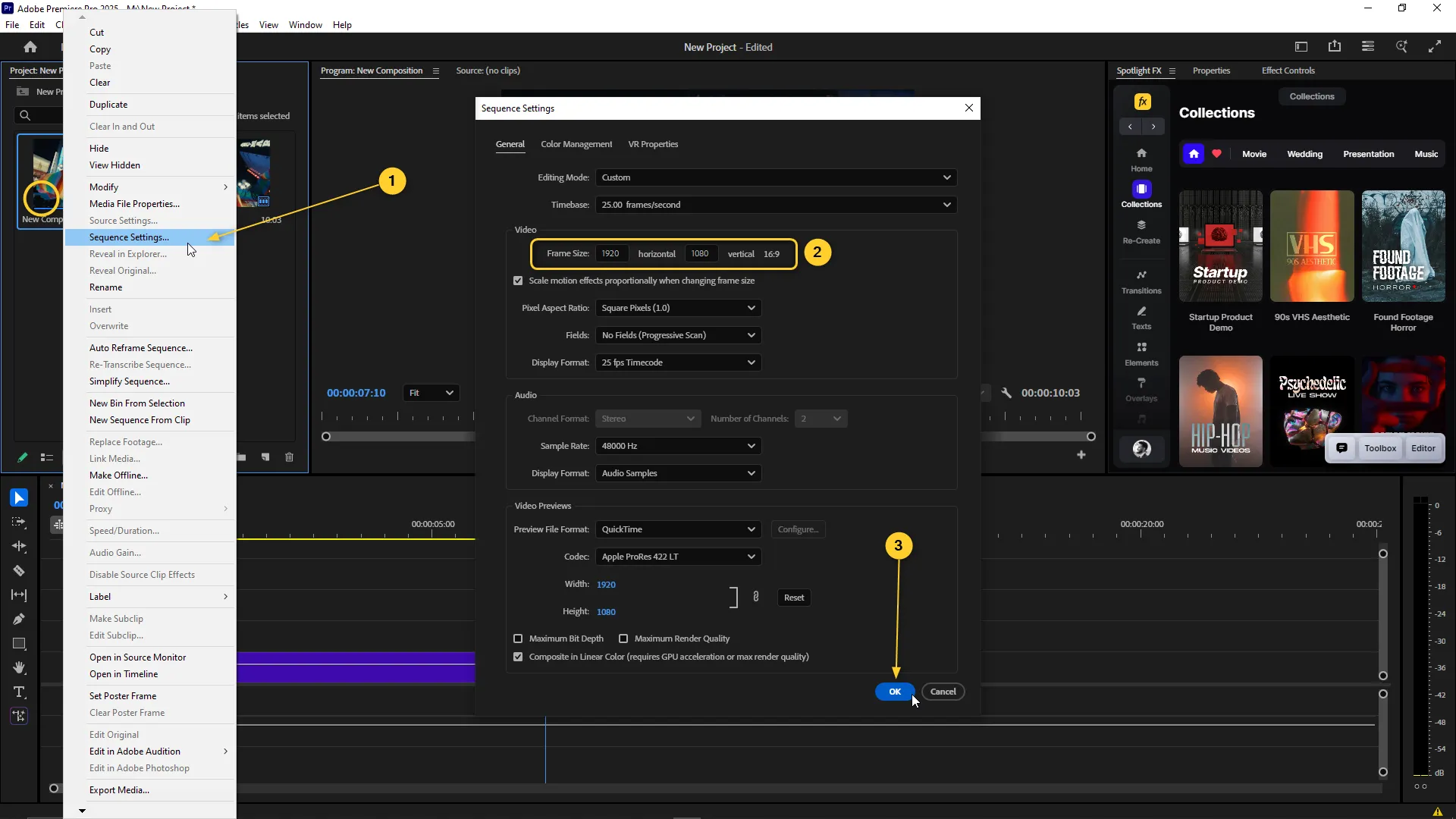Select the Razor tool in toolbar

[x=19, y=571]
